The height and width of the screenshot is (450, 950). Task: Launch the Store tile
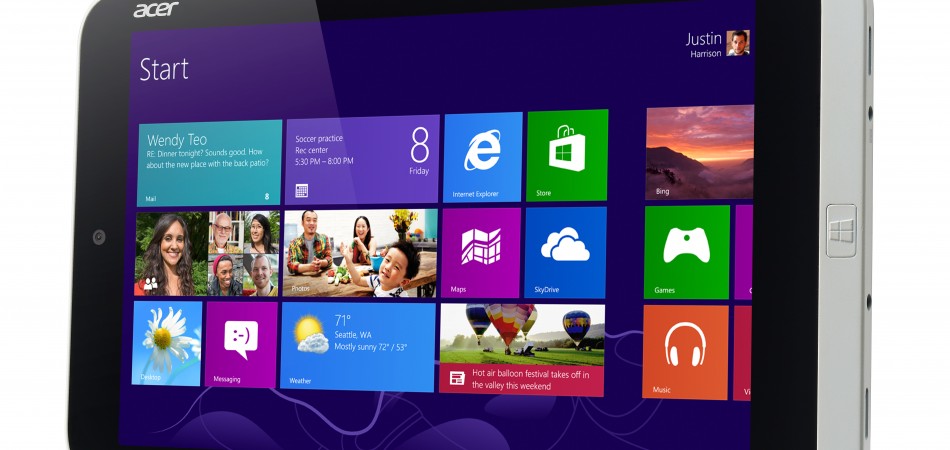click(x=567, y=155)
